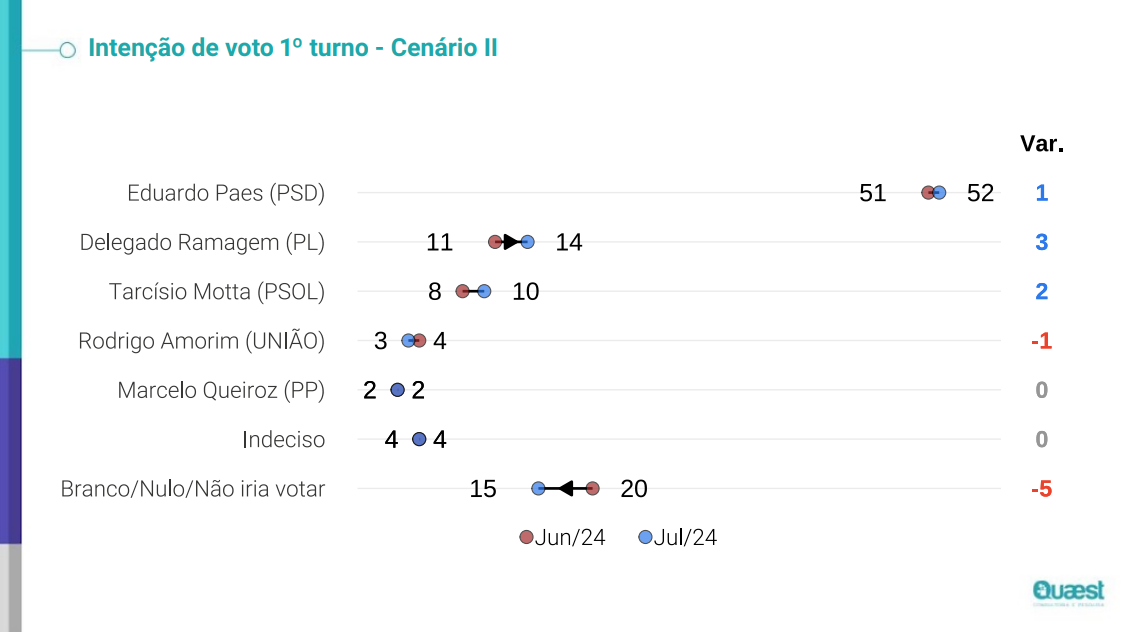
Task: Click Marcelo Queiroz data point
Action: pyautogui.click(x=397, y=390)
